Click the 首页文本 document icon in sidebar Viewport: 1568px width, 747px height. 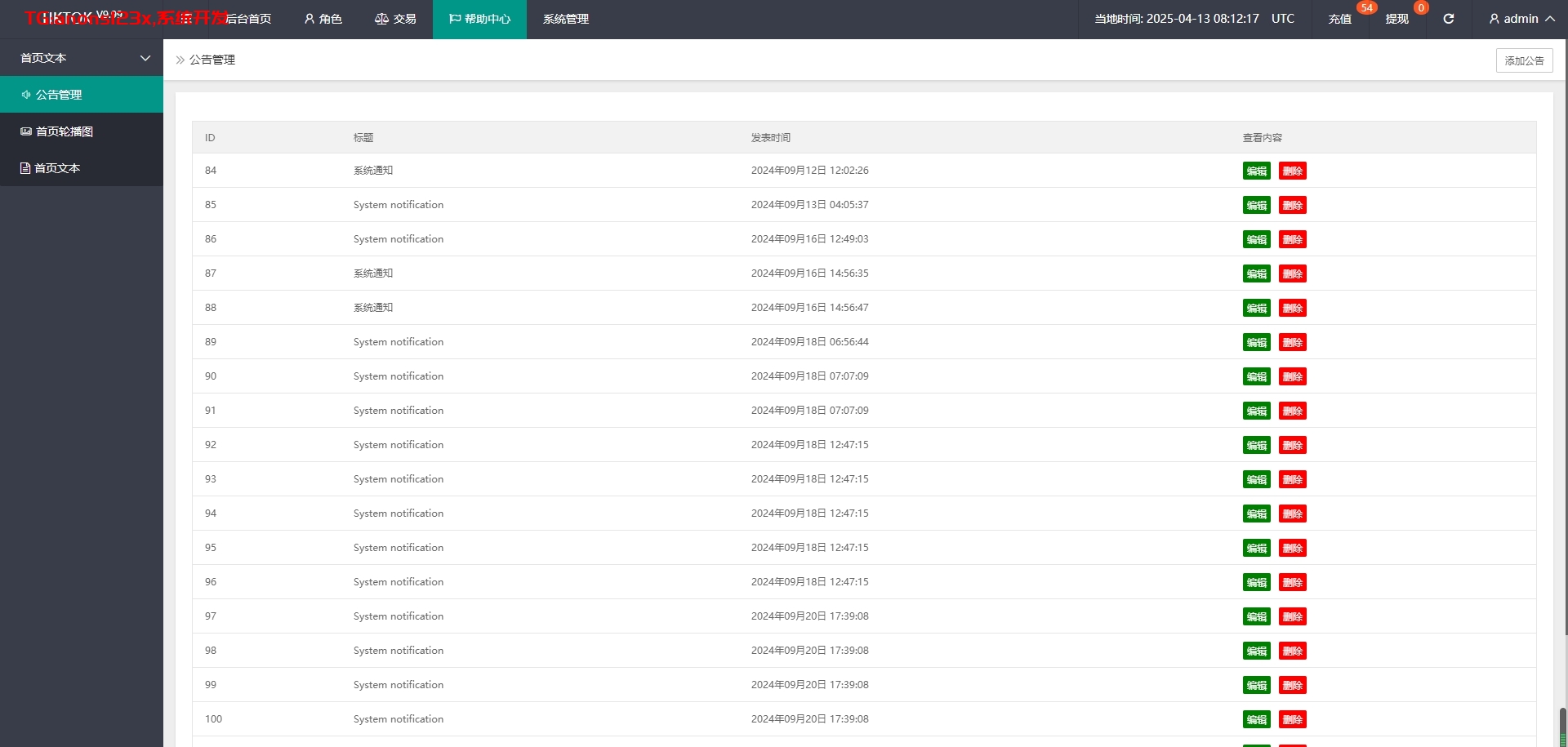[x=25, y=168]
